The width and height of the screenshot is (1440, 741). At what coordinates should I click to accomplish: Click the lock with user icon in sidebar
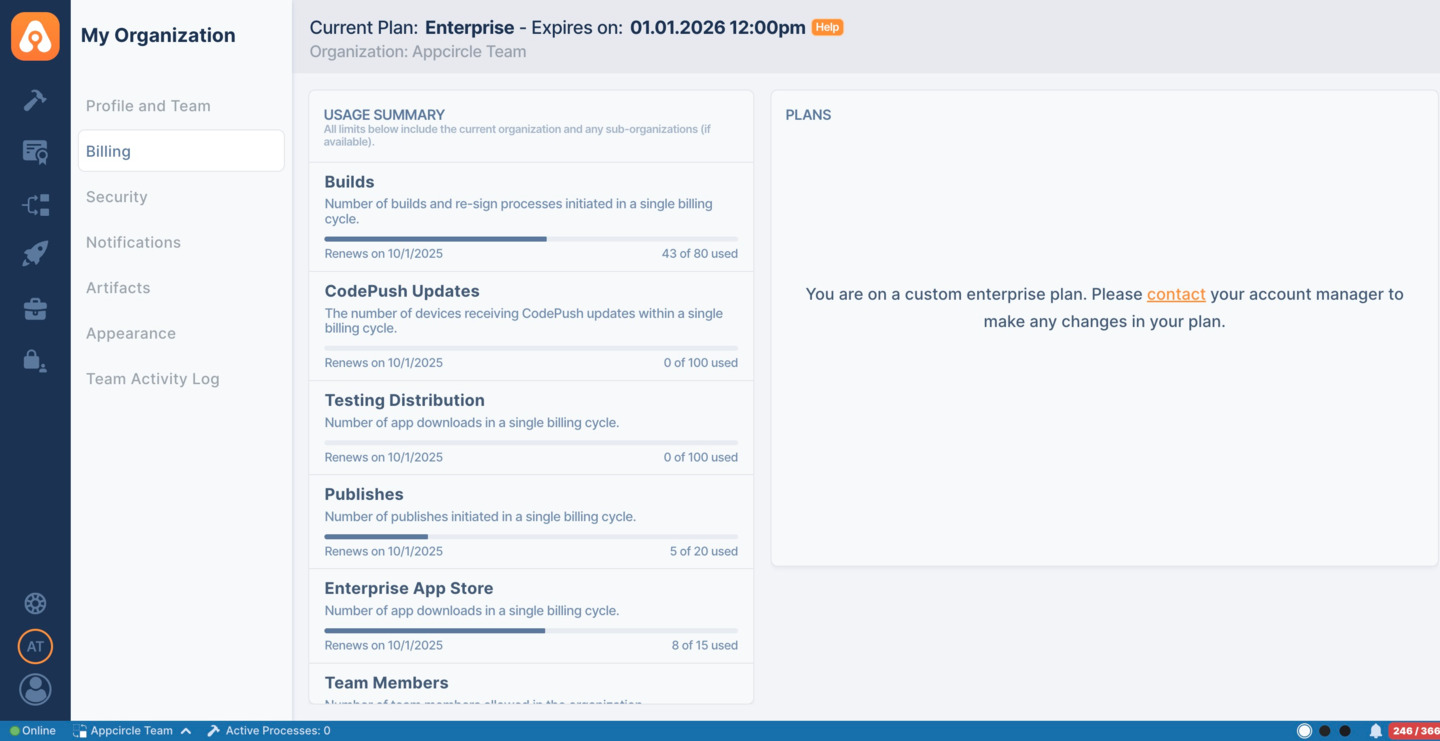point(35,361)
